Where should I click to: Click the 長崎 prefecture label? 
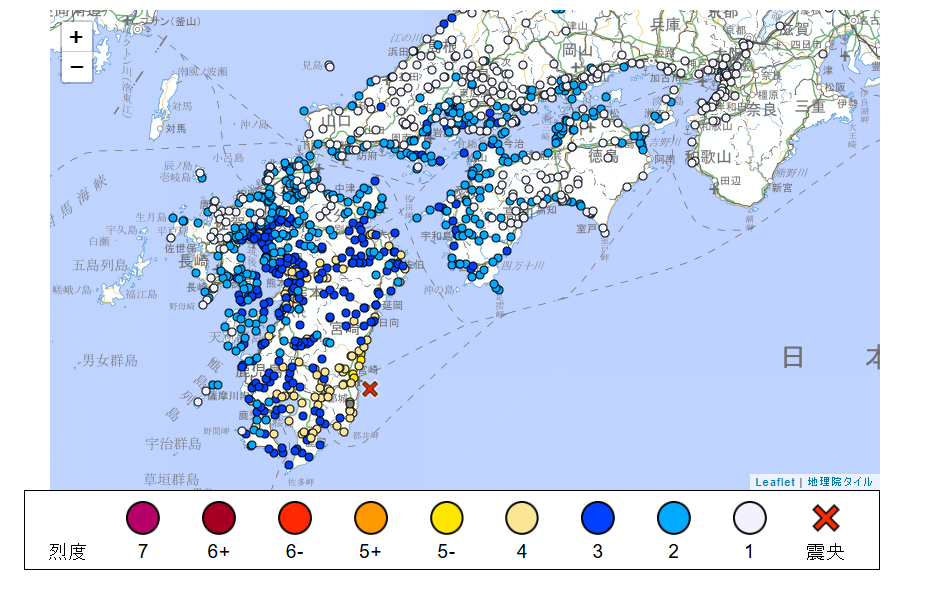coord(194,261)
